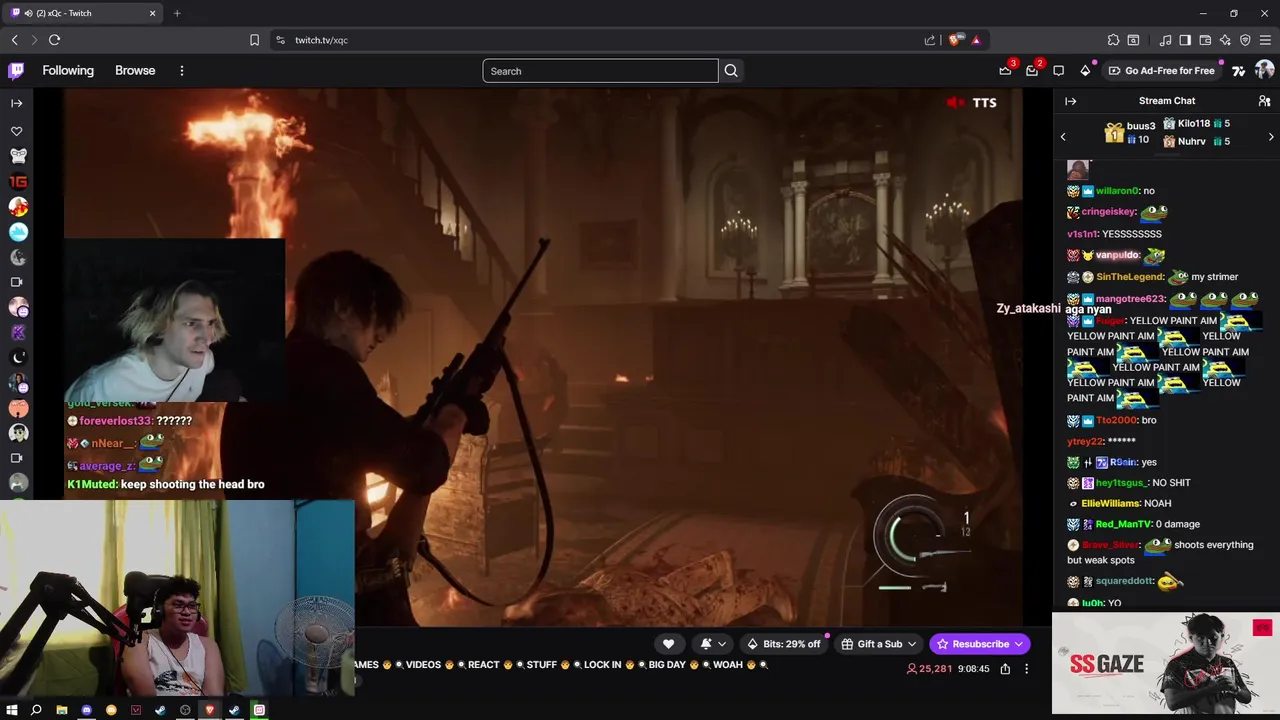Click the 25,281 viewer count
The width and height of the screenshot is (1280, 720).
[929, 669]
